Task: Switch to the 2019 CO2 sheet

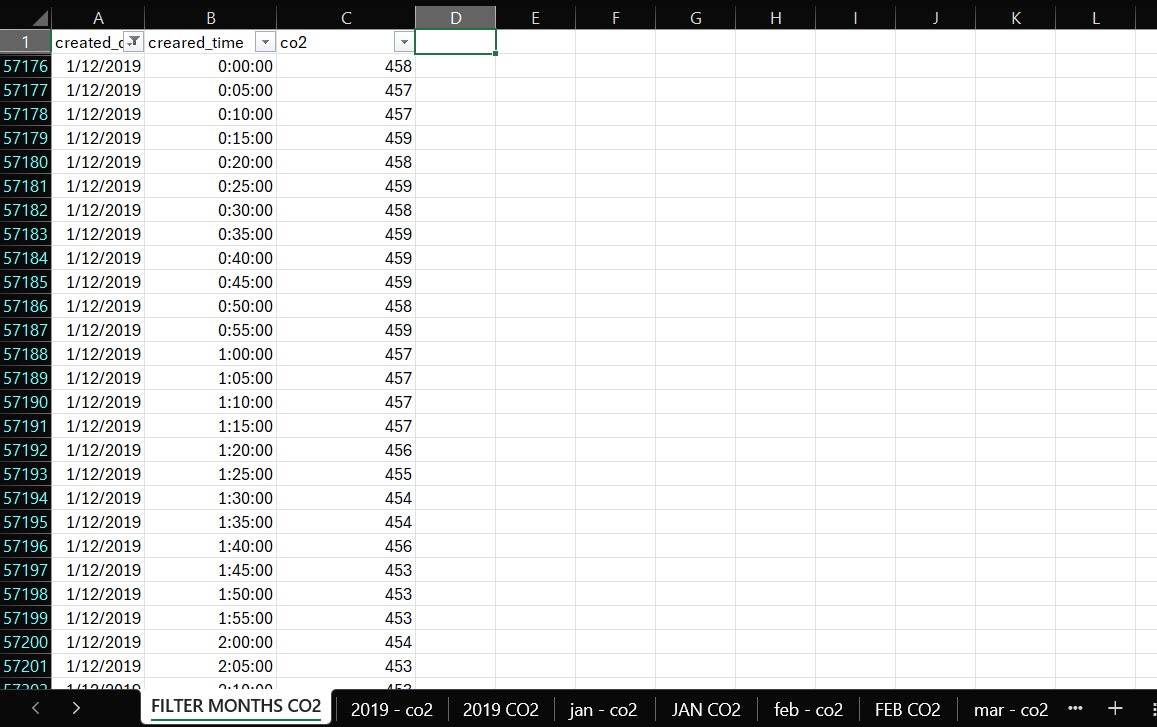Action: [x=501, y=709]
